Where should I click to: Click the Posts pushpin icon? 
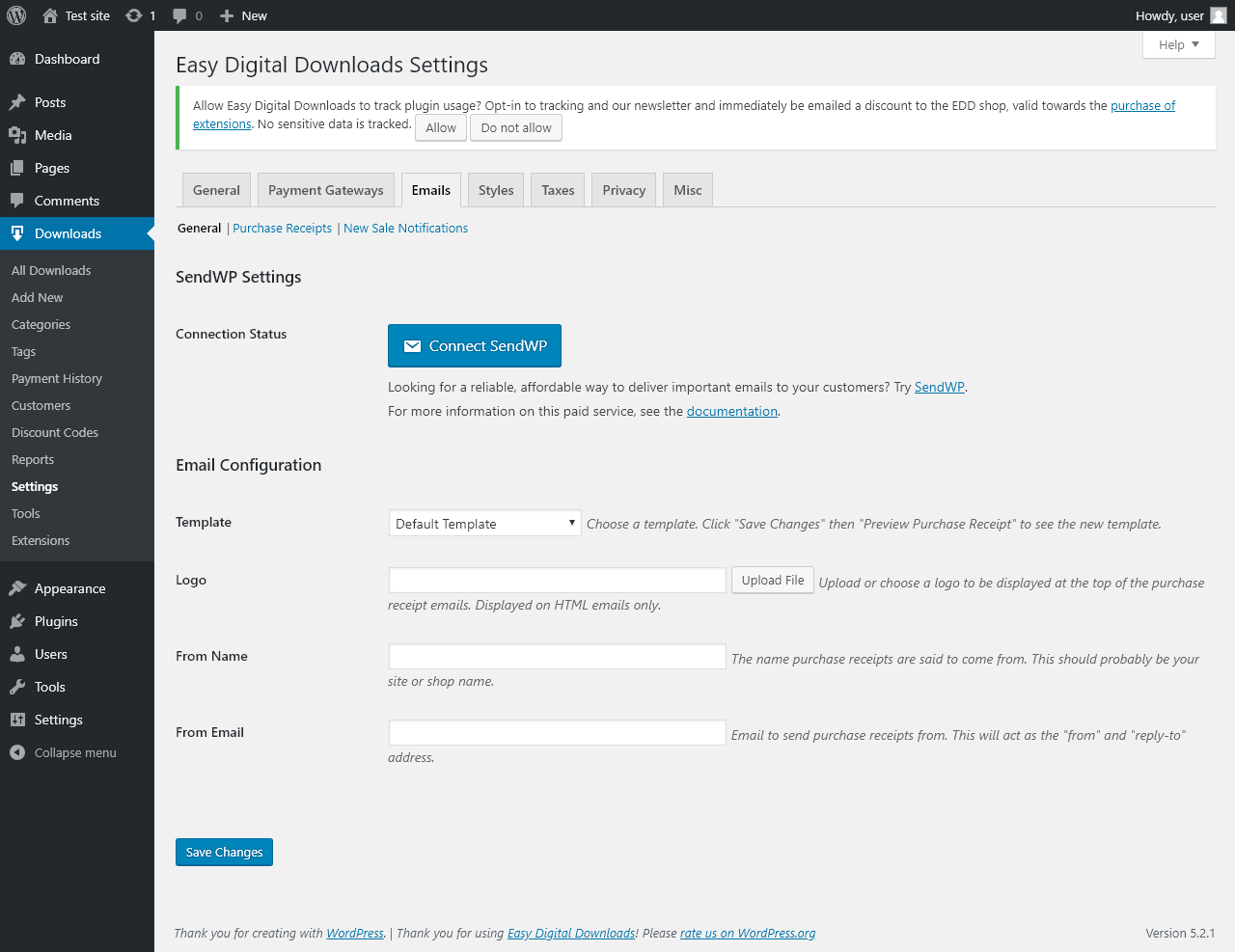point(17,102)
